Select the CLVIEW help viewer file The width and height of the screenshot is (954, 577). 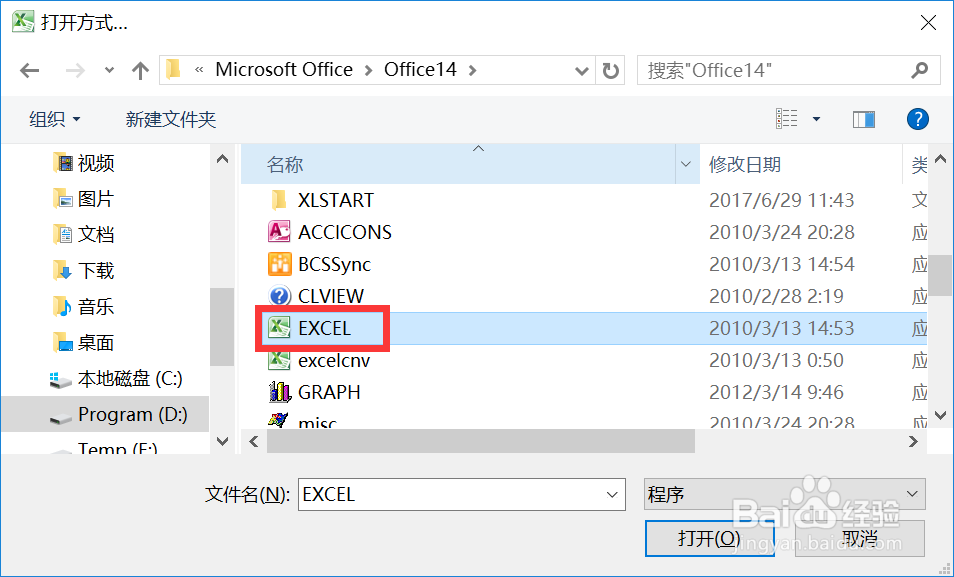pyautogui.click(x=330, y=296)
